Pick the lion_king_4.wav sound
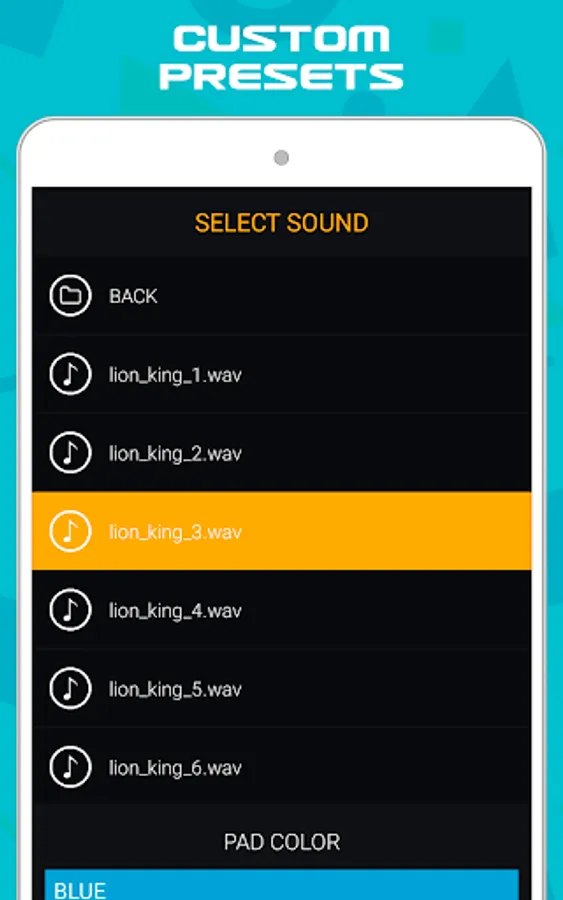The image size is (563, 900). 281,610
